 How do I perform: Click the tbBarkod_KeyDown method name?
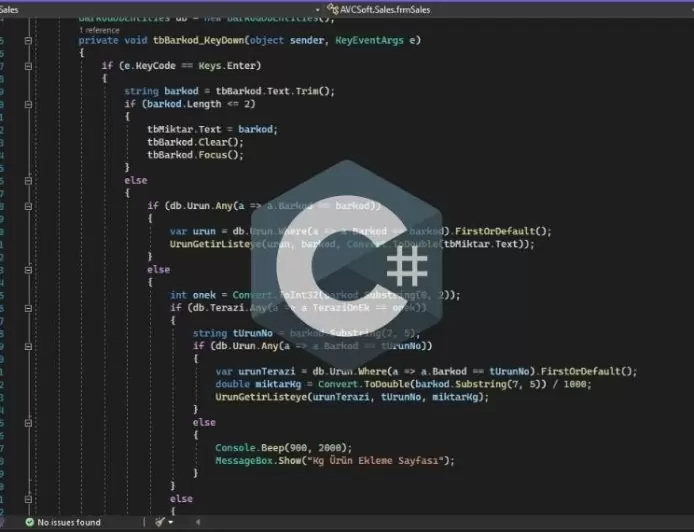point(198,40)
